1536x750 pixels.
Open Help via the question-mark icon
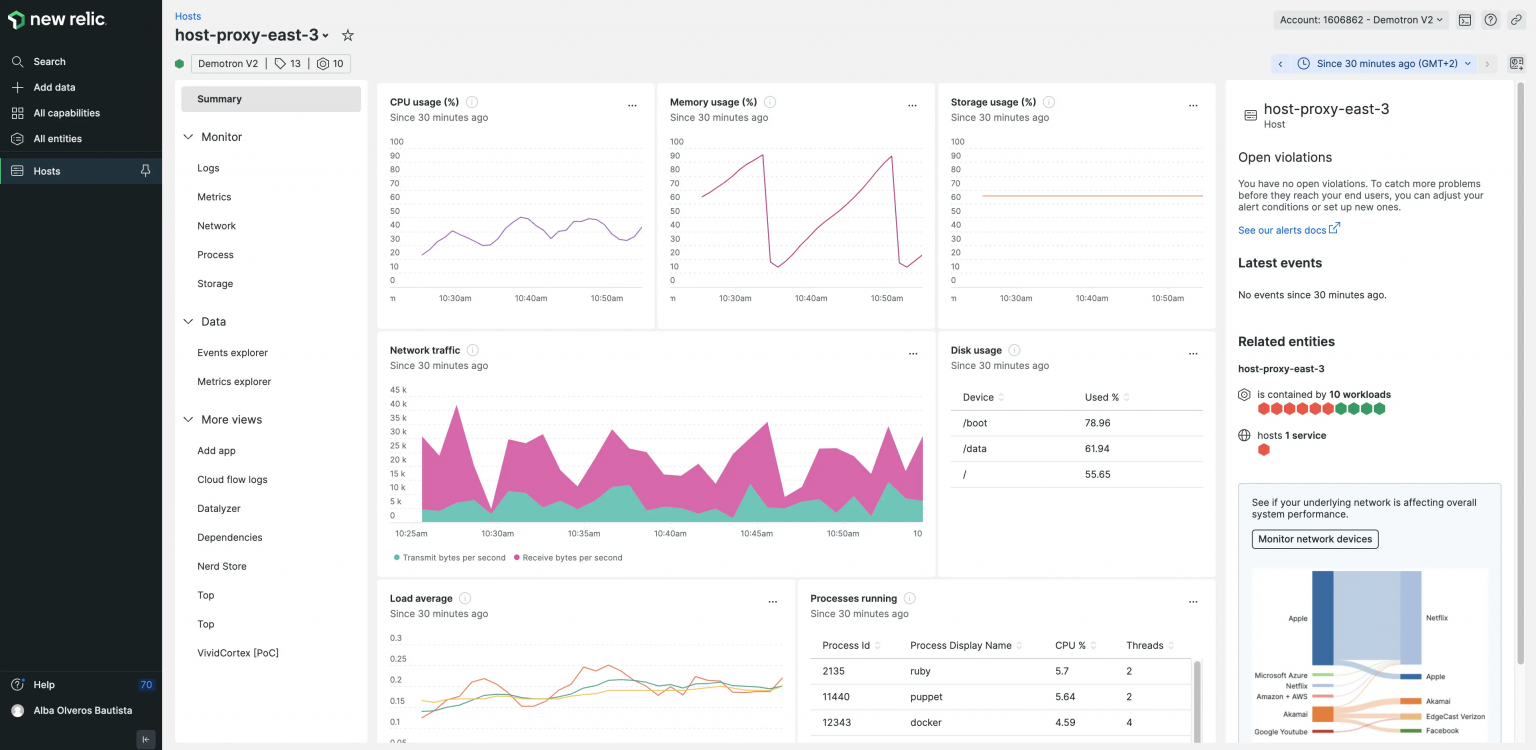(x=1490, y=19)
